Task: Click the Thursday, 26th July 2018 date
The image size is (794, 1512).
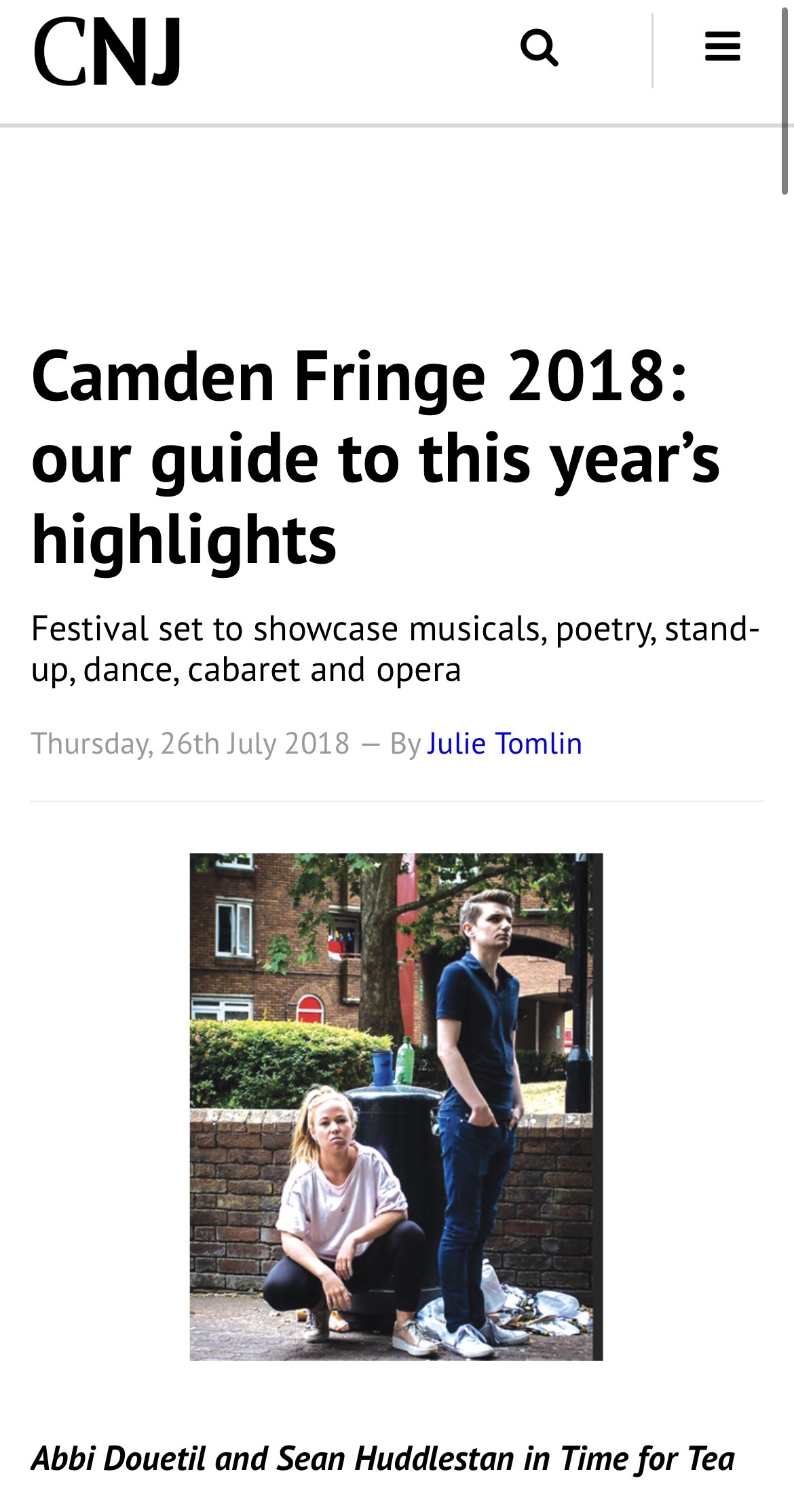Action: (x=190, y=743)
